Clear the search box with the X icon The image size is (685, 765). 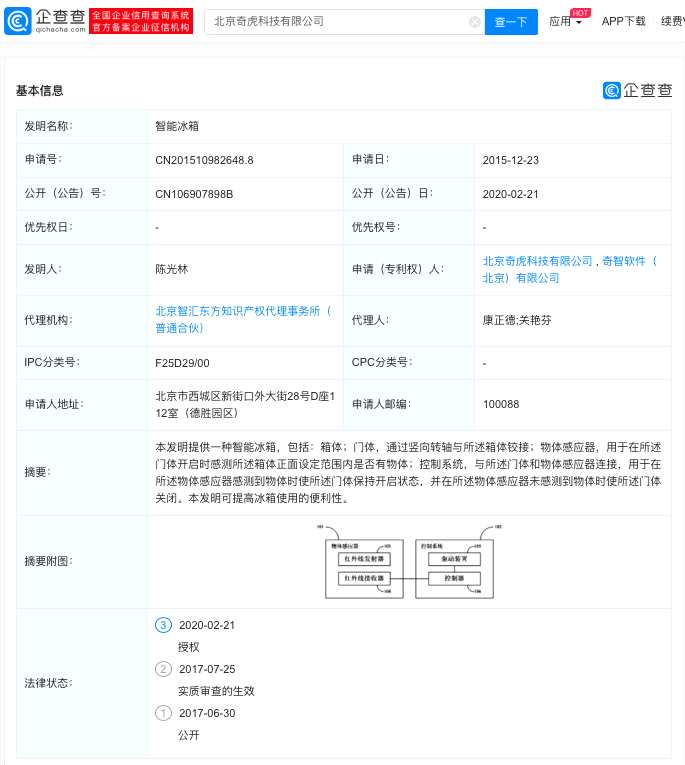[474, 22]
